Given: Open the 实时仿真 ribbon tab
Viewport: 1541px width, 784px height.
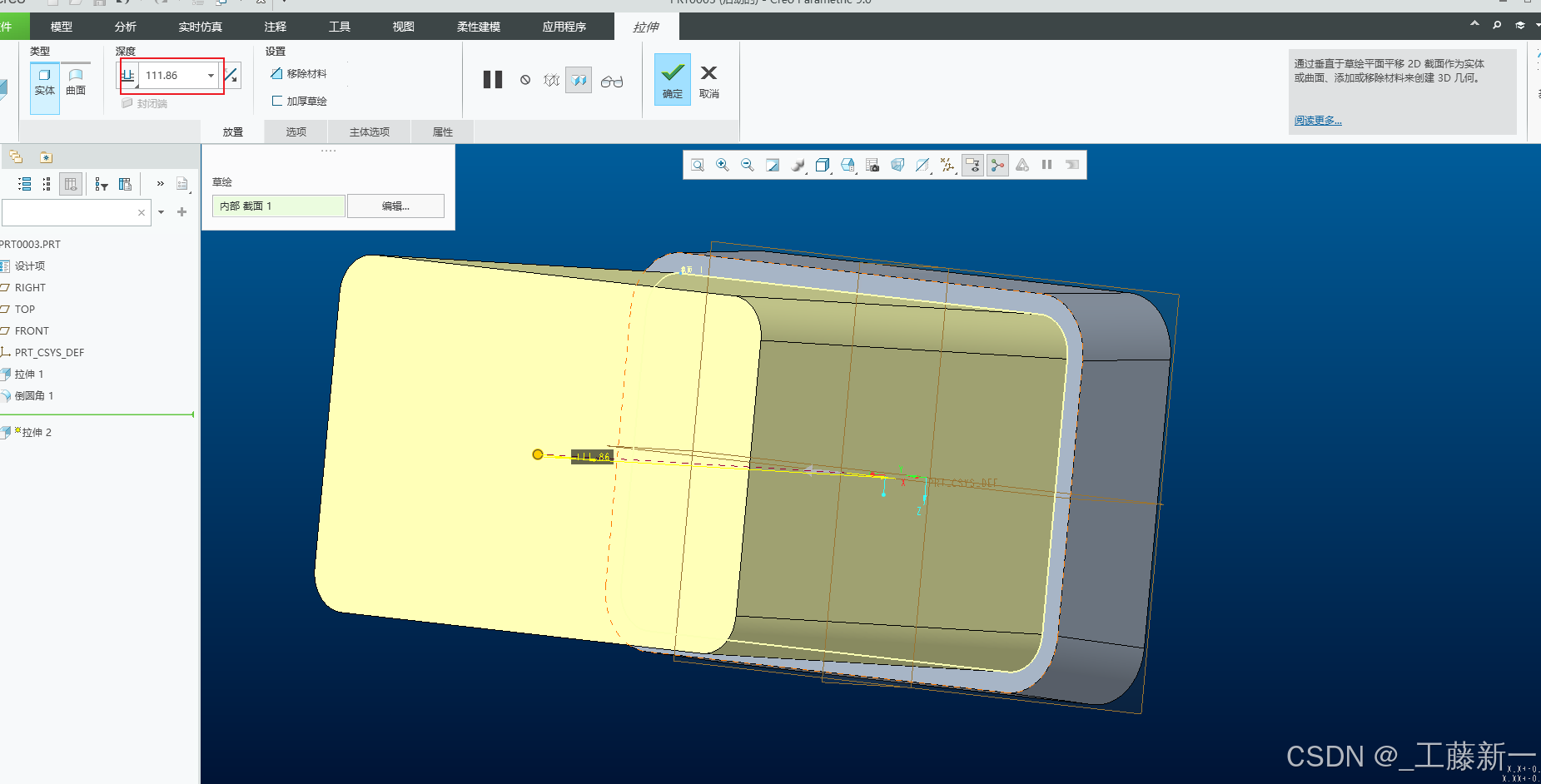Looking at the screenshot, I should 201,27.
